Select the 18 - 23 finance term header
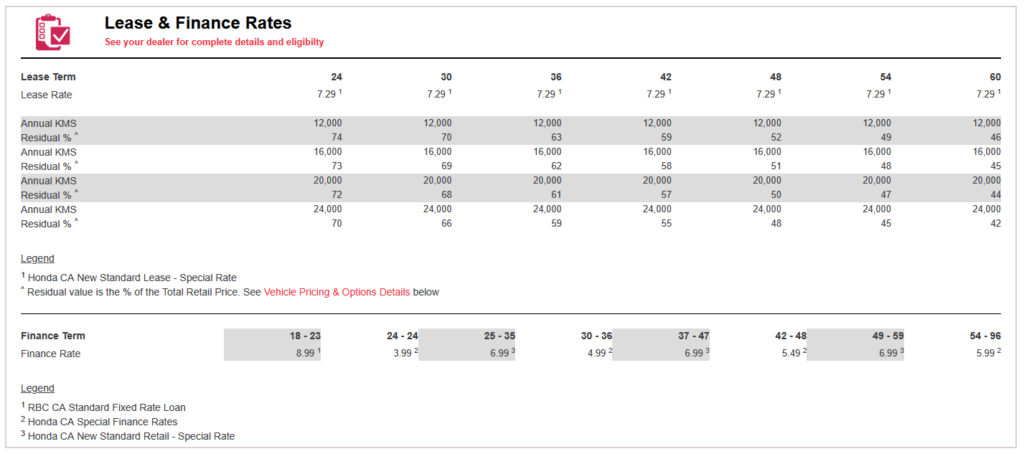This screenshot has height=454, width=1024. click(x=305, y=336)
